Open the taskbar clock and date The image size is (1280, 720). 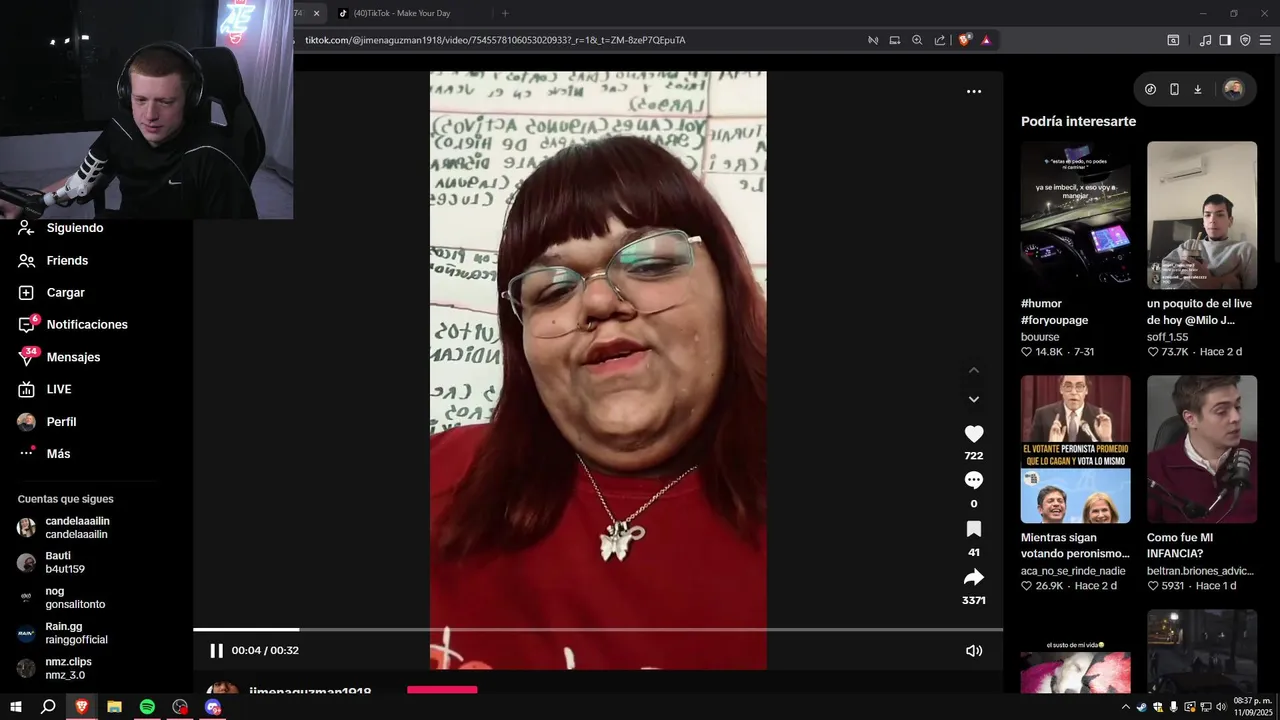(1252, 706)
